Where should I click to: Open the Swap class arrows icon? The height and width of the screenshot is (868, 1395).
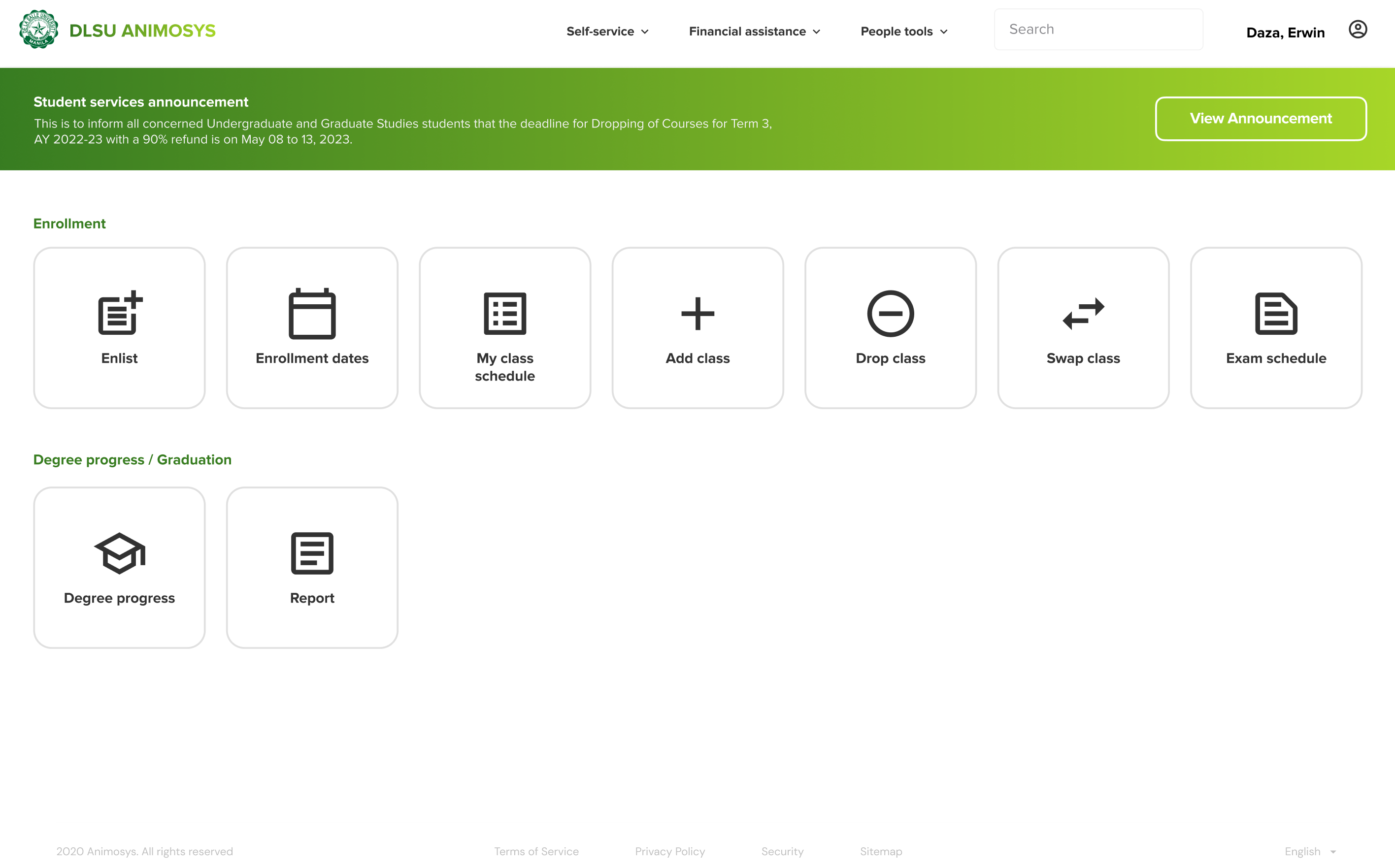point(1083,314)
